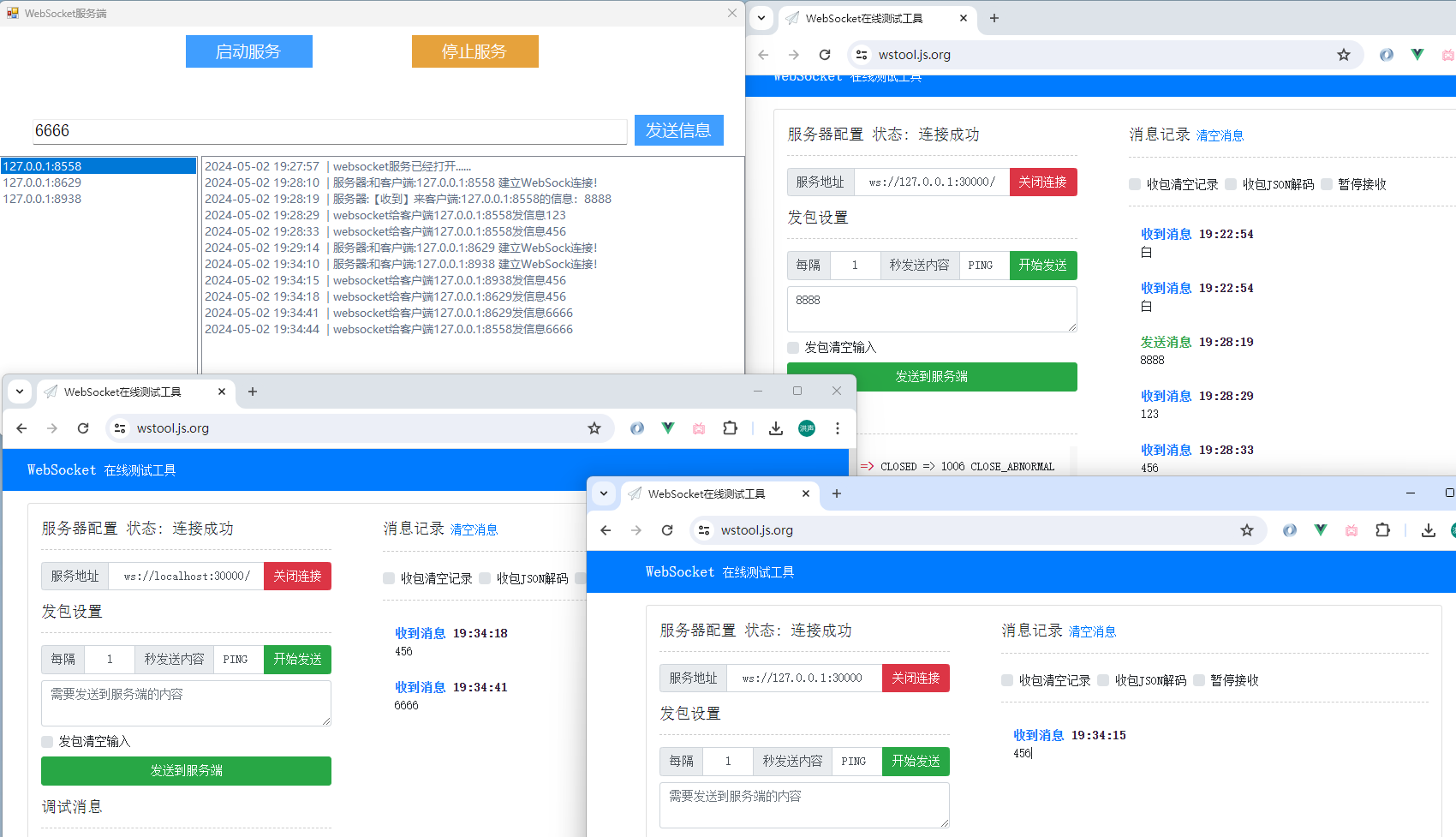Image resolution: width=1456 pixels, height=837 pixels.
Task: Click 发送到服务端 in the top-right browser
Action: [932, 377]
